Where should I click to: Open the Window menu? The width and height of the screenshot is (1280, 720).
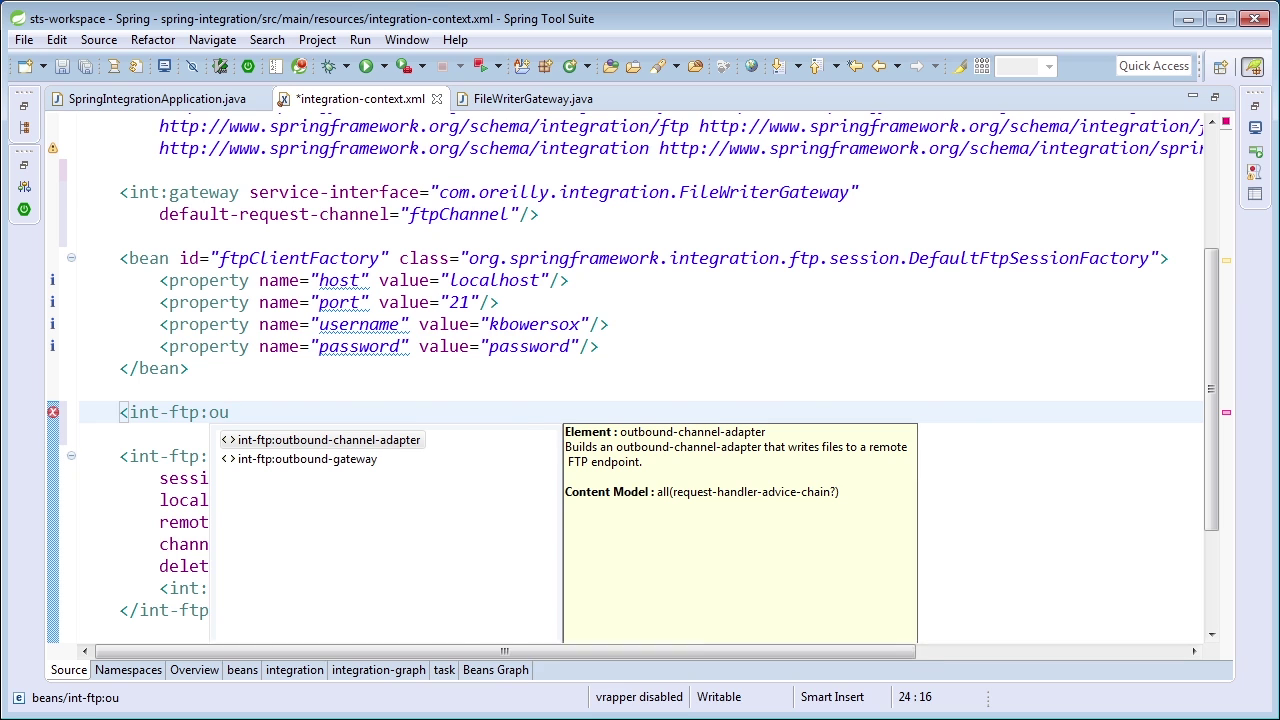pyautogui.click(x=407, y=40)
